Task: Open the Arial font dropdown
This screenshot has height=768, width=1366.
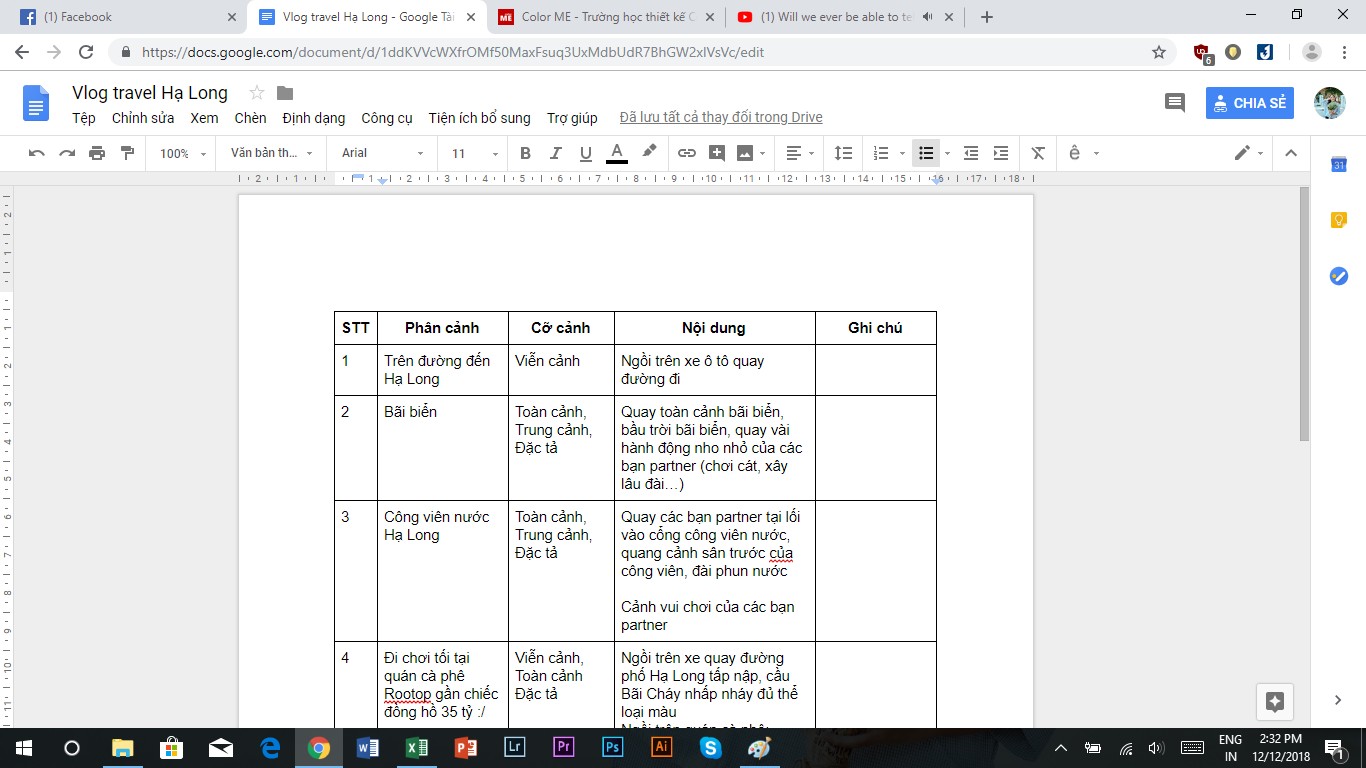Action: point(383,153)
